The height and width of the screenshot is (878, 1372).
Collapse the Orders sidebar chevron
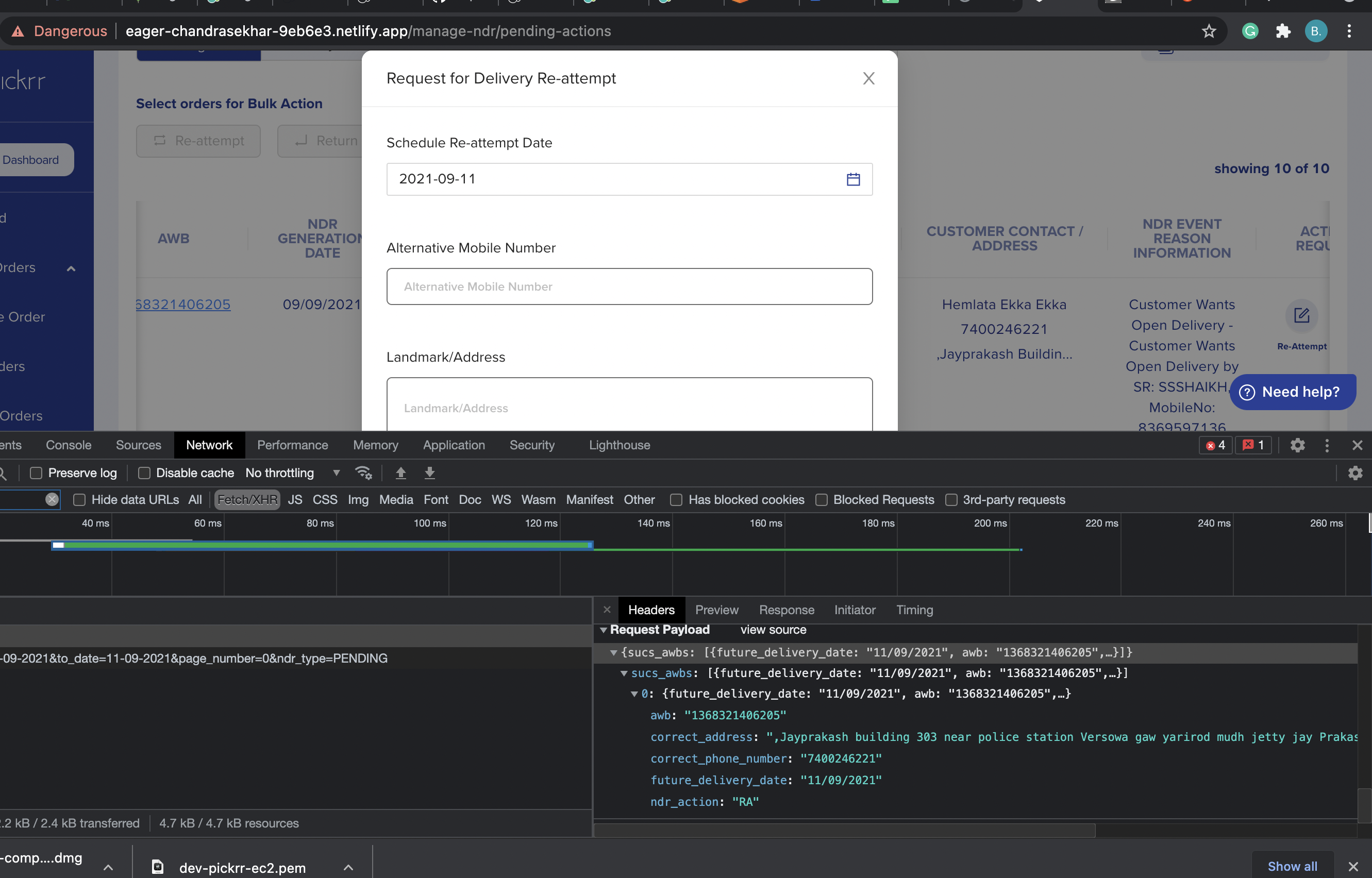71,268
